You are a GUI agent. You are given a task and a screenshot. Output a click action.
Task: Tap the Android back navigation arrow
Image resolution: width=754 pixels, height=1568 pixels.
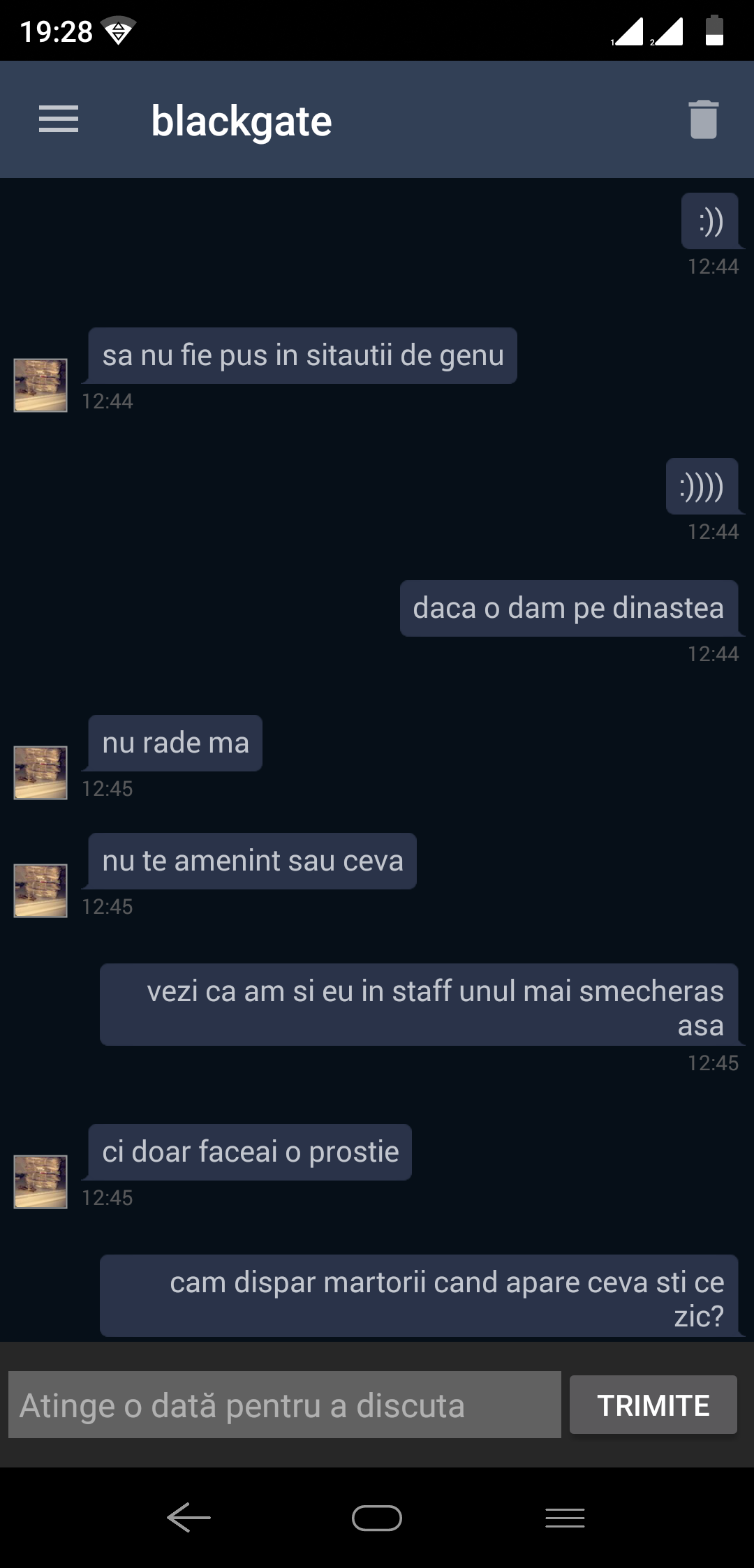pyautogui.click(x=188, y=1518)
